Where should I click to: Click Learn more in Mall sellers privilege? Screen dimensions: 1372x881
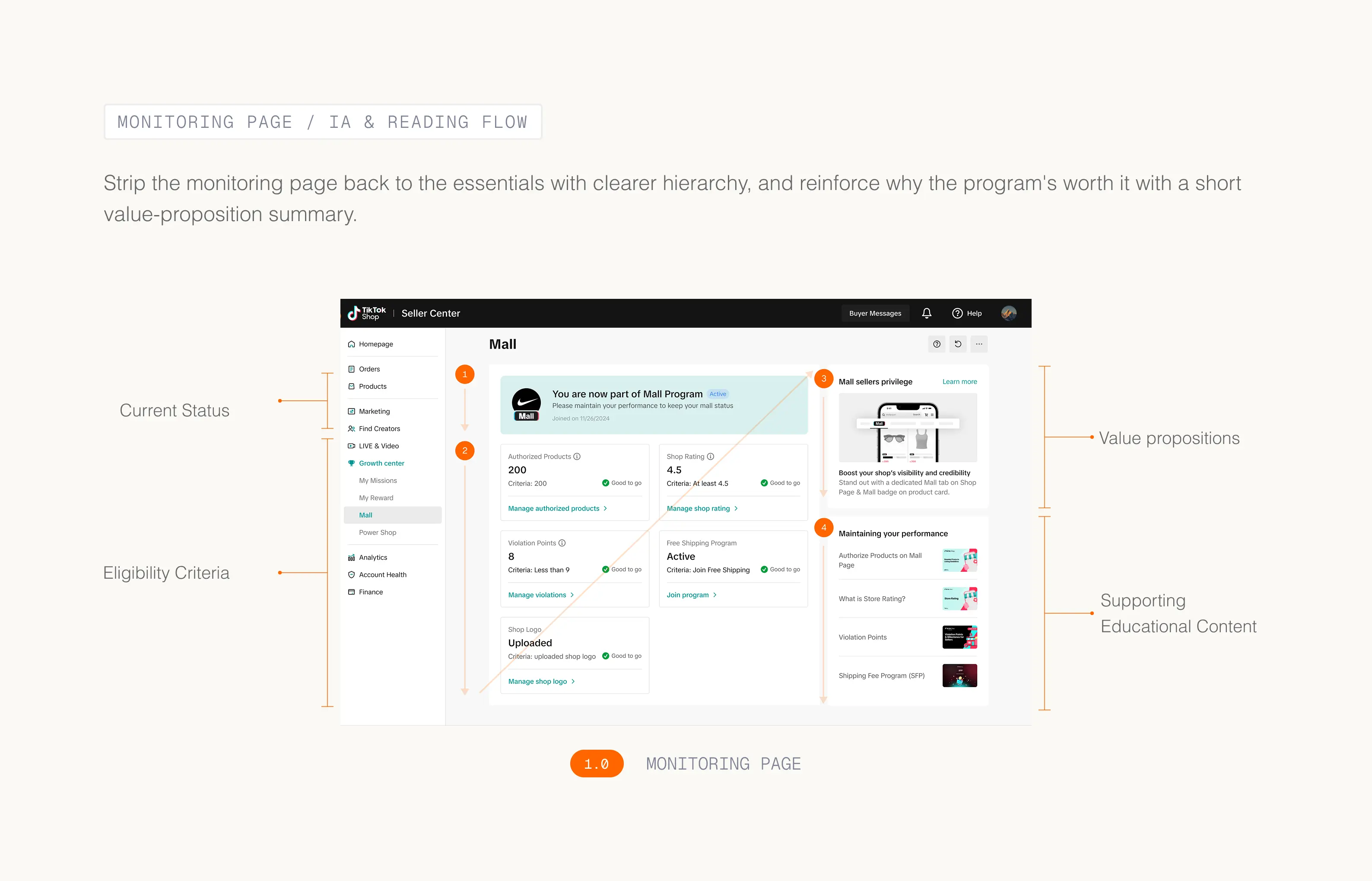(959, 382)
